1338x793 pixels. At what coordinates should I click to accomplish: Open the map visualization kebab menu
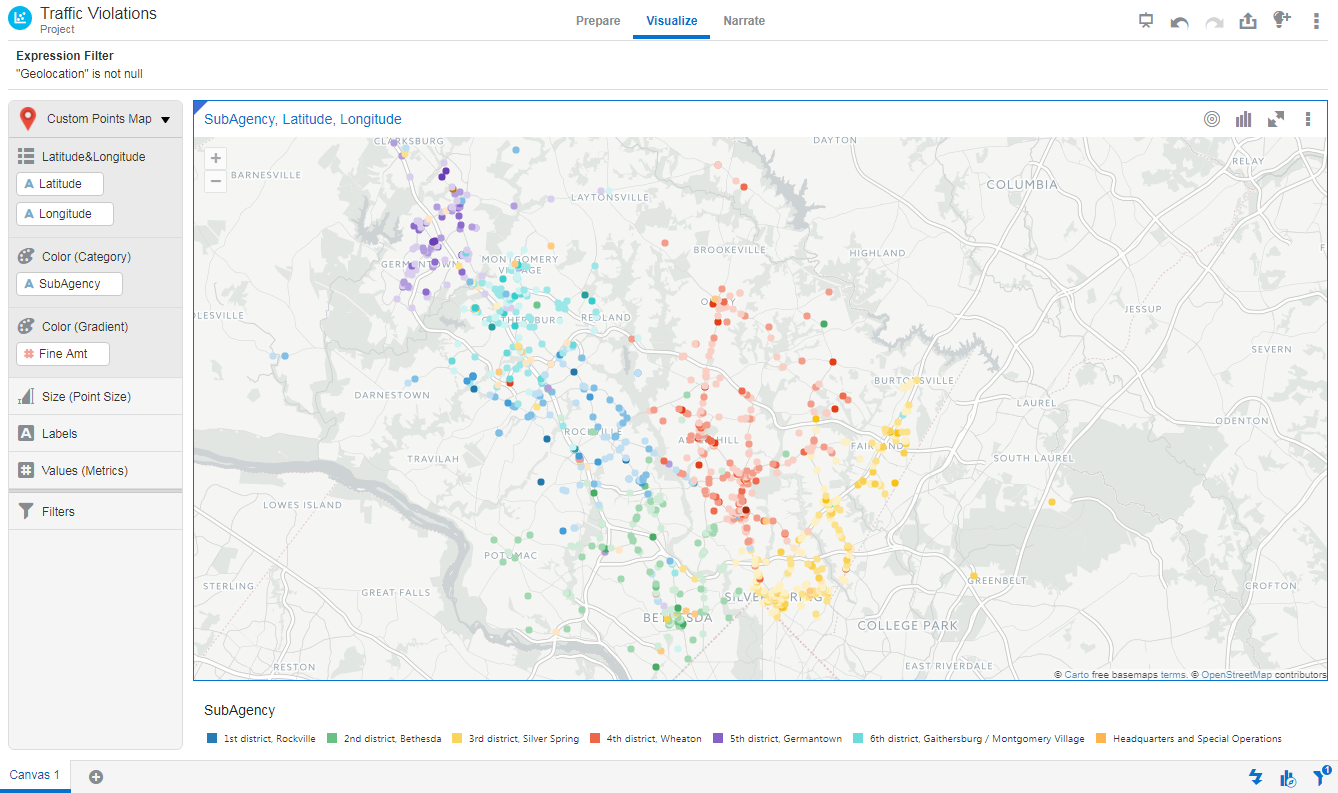[x=1308, y=119]
